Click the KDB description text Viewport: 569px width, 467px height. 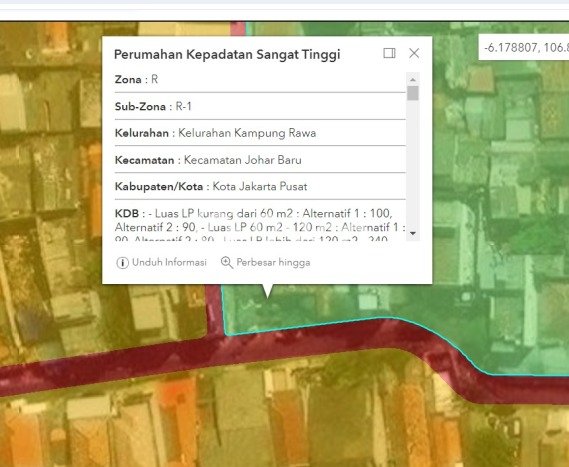260,226
